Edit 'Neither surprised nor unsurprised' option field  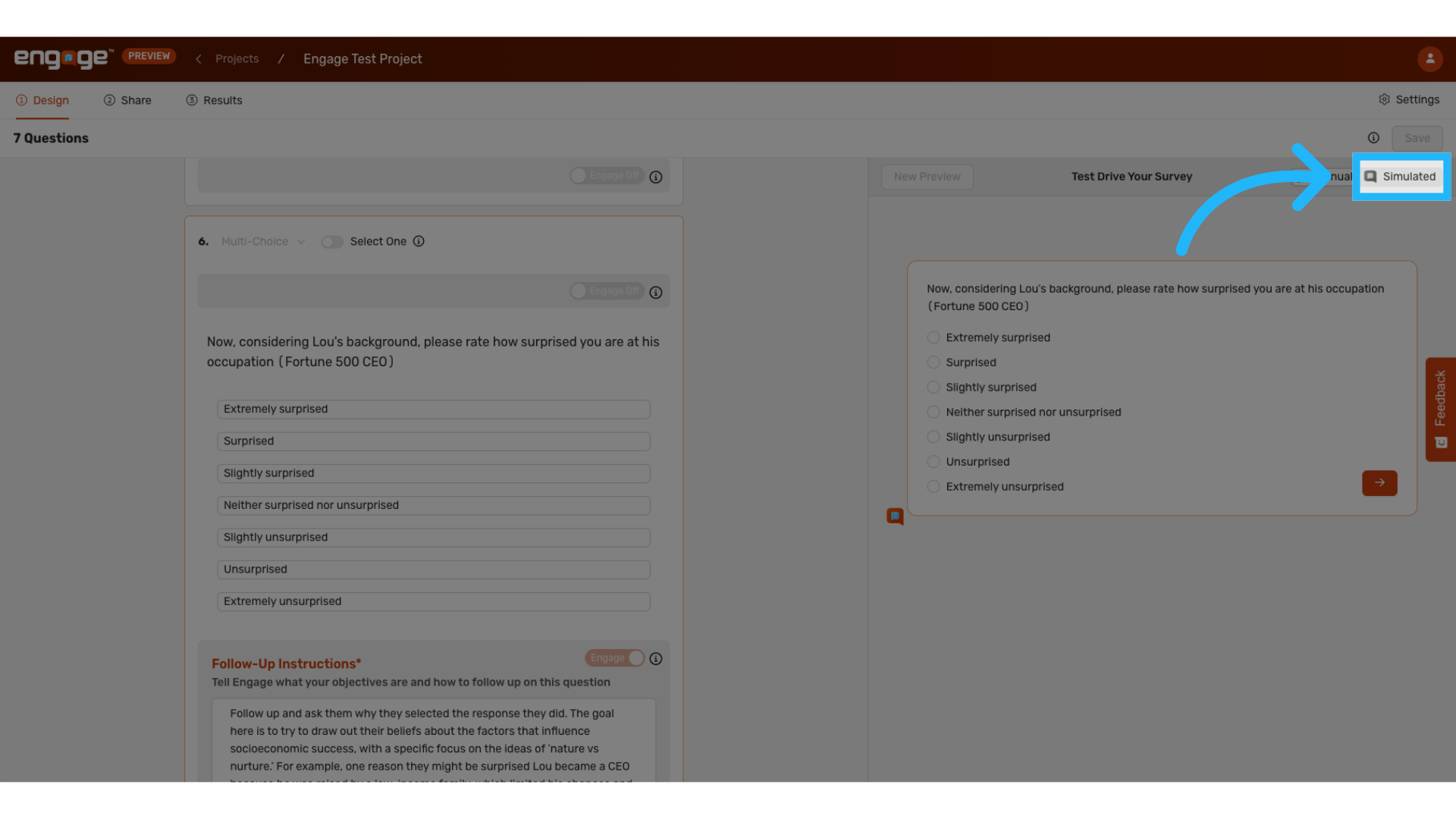[433, 505]
